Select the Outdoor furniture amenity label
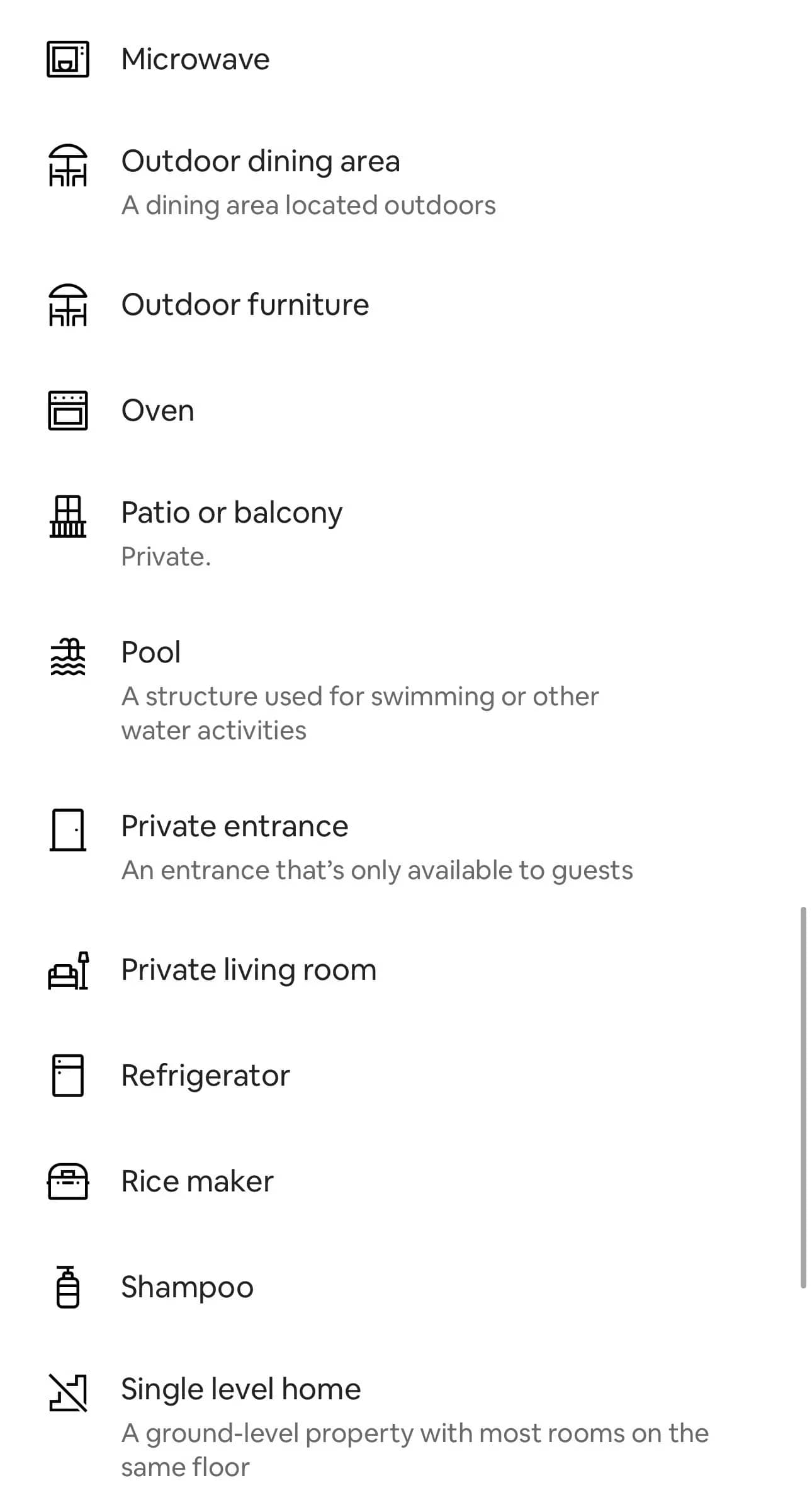Viewport: 812px width, 1512px height. pos(245,305)
